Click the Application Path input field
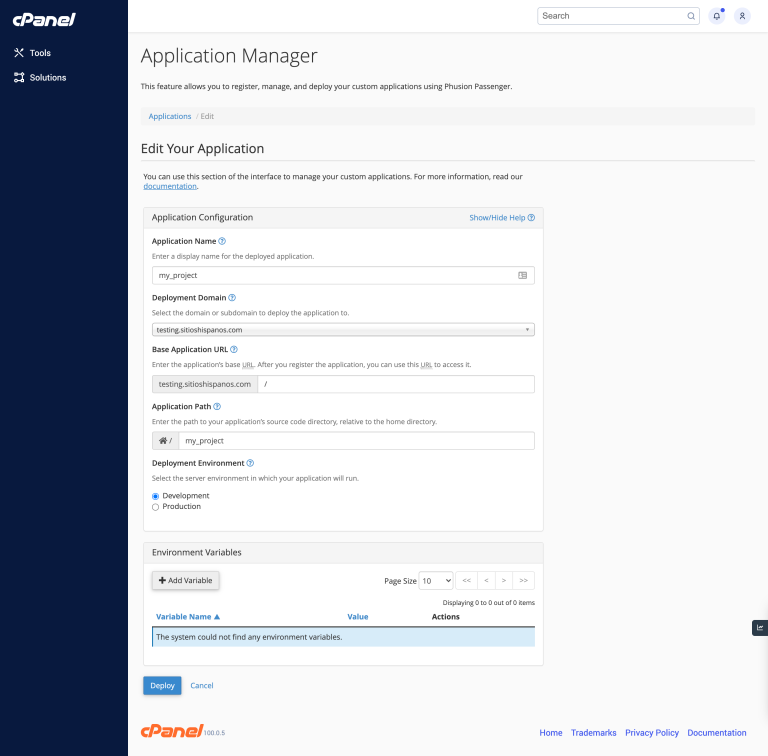Viewport: 768px width, 756px height. coord(357,441)
